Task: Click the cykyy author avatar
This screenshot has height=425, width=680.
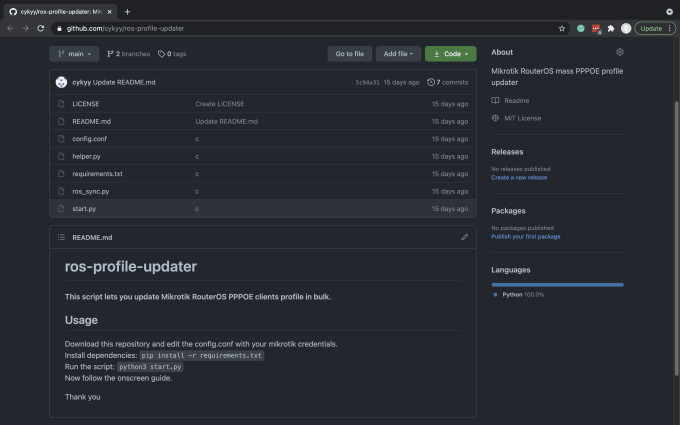Action: coord(61,82)
